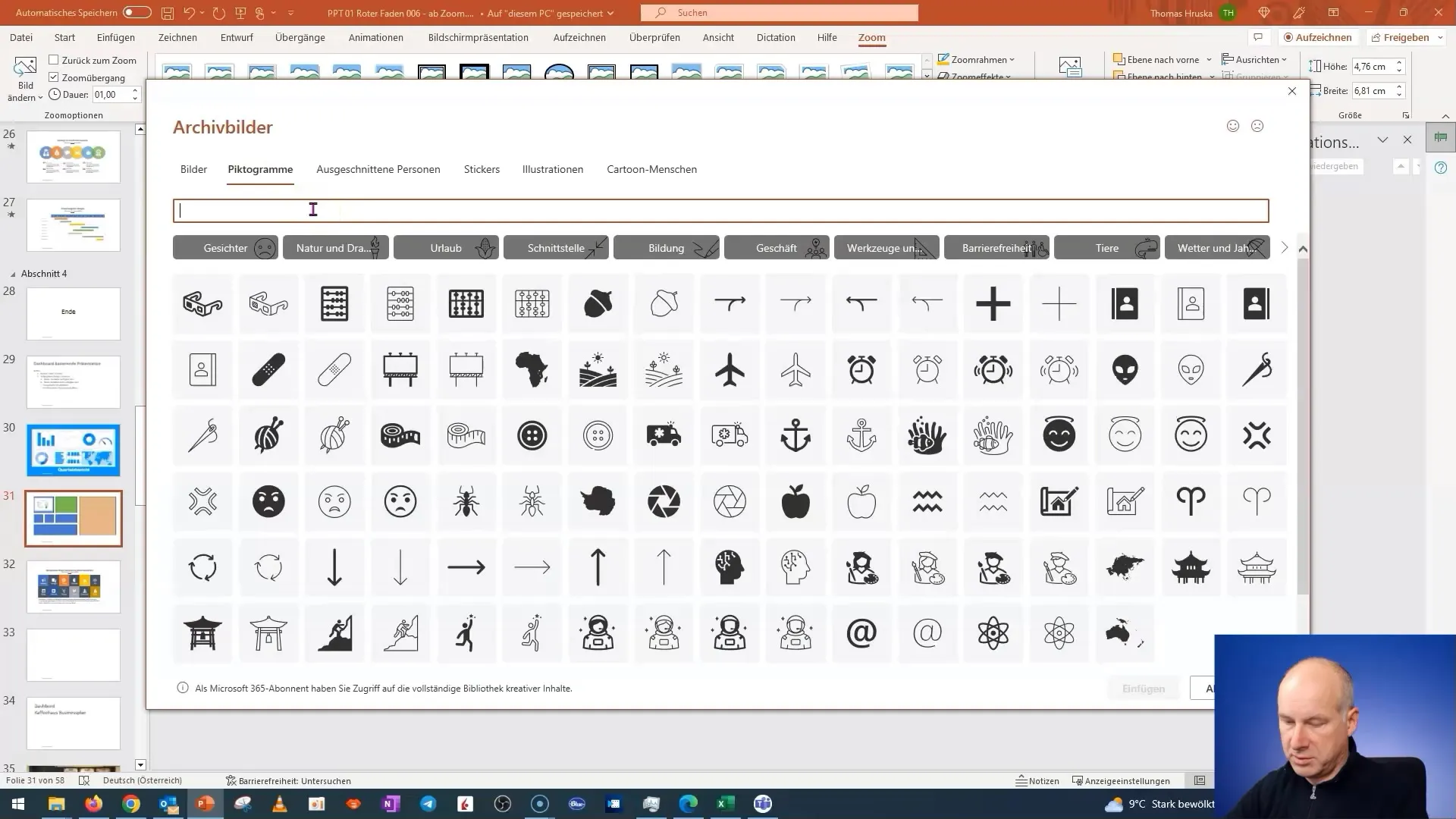This screenshot has width=1456, height=819.
Task: Open the Illustrationen tab
Action: coord(553,169)
